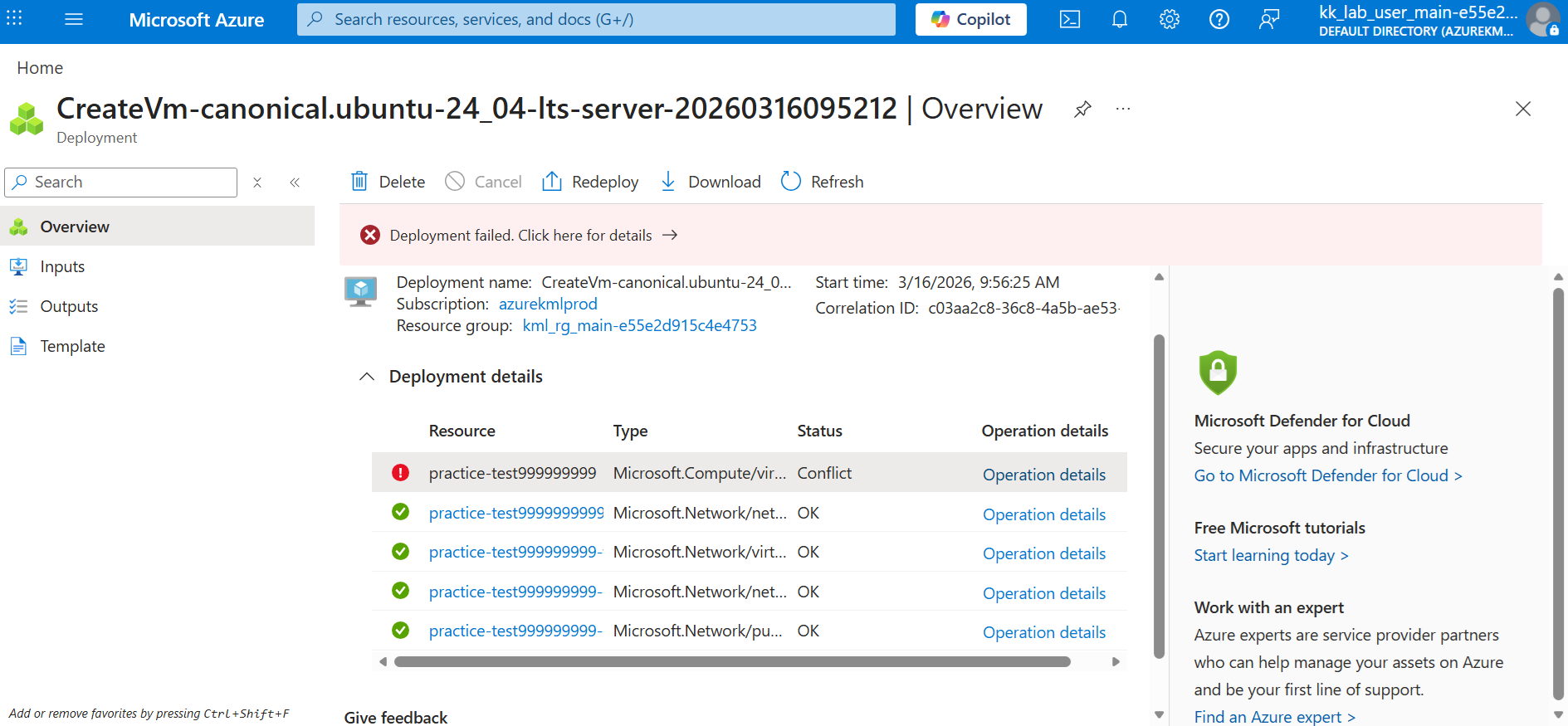Screen dimensions: 1568x726
Task: Click the Copilot button
Action: [970, 19]
